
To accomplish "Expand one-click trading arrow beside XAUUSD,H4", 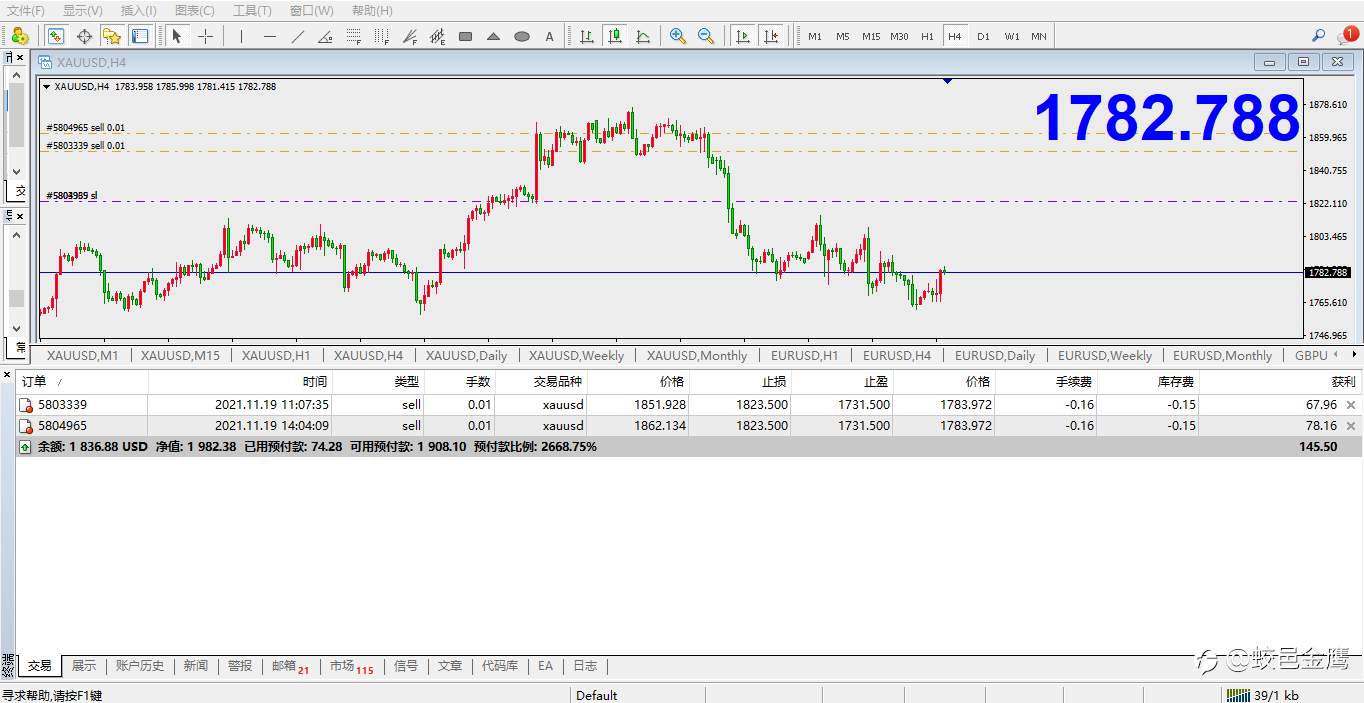I will coord(47,87).
